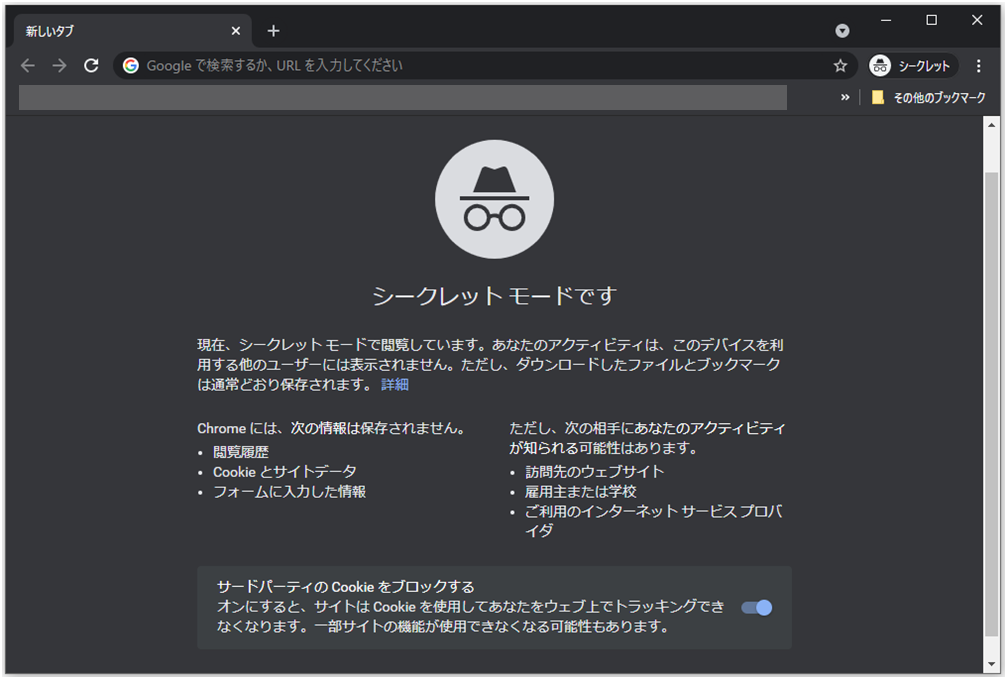This screenshot has width=1005, height=677.
Task: Open the tab search dropdown arrow
Action: 842,31
